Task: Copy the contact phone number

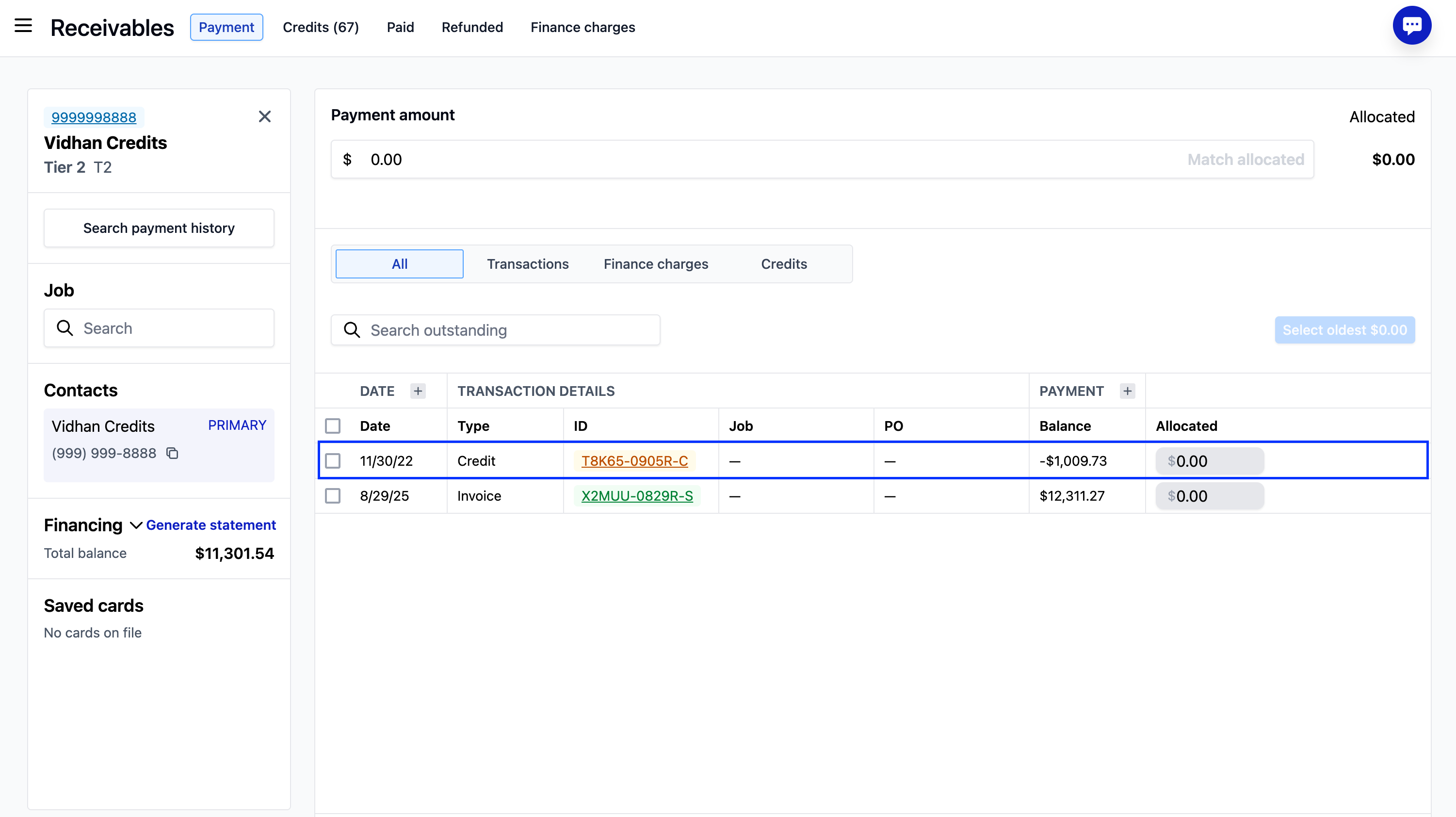Action: 172,453
